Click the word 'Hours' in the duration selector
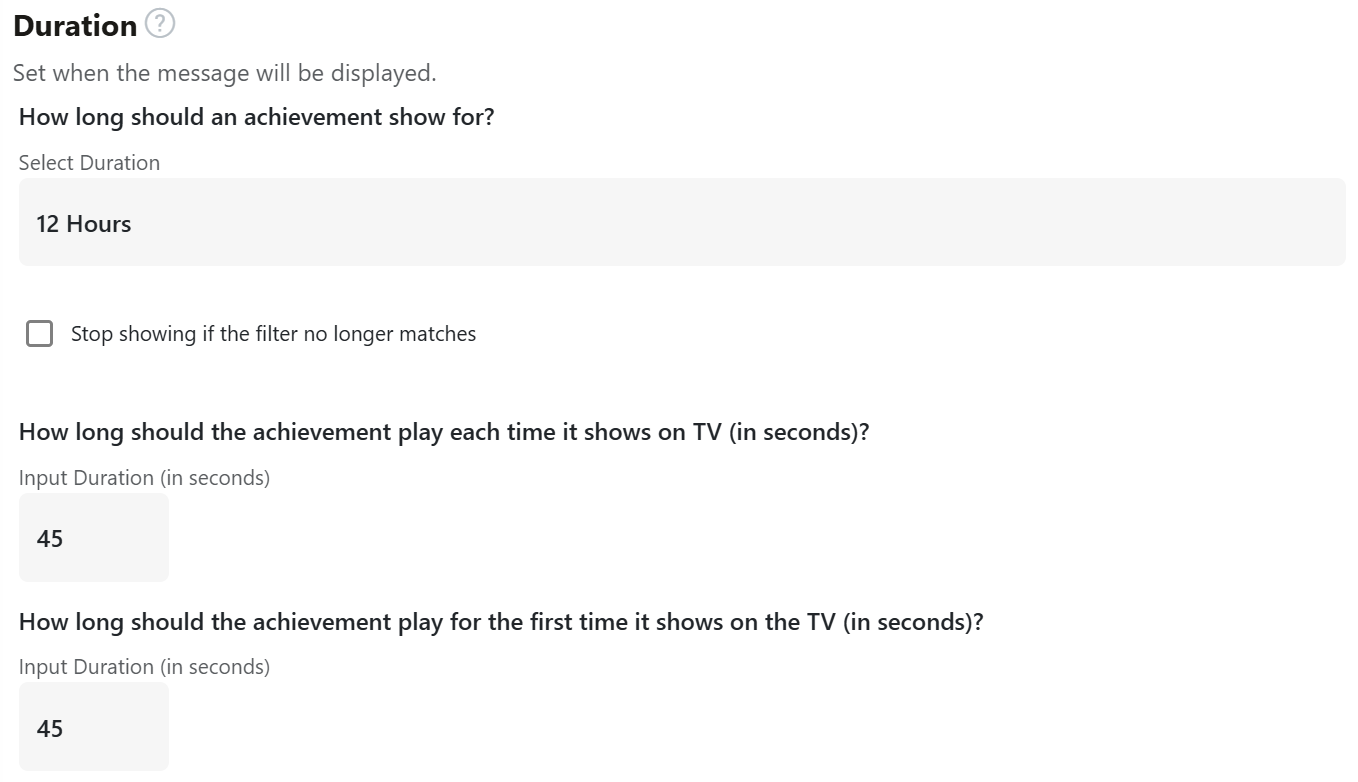Screen dimensions: 1358x782 pyautogui.click(x=99, y=224)
